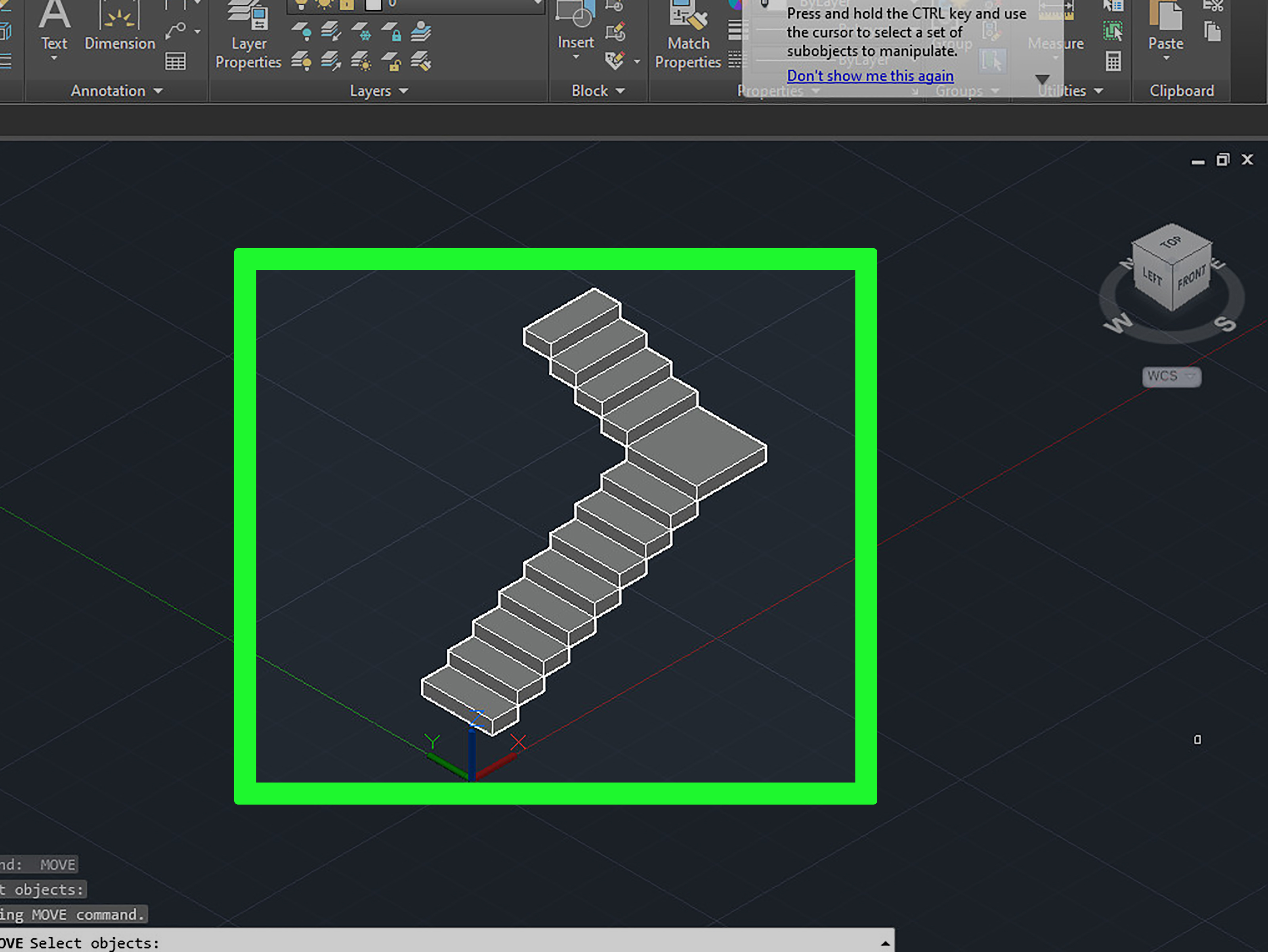This screenshot has height=952, width=1268.
Task: Insert a Table via the table icon
Action: click(x=176, y=61)
